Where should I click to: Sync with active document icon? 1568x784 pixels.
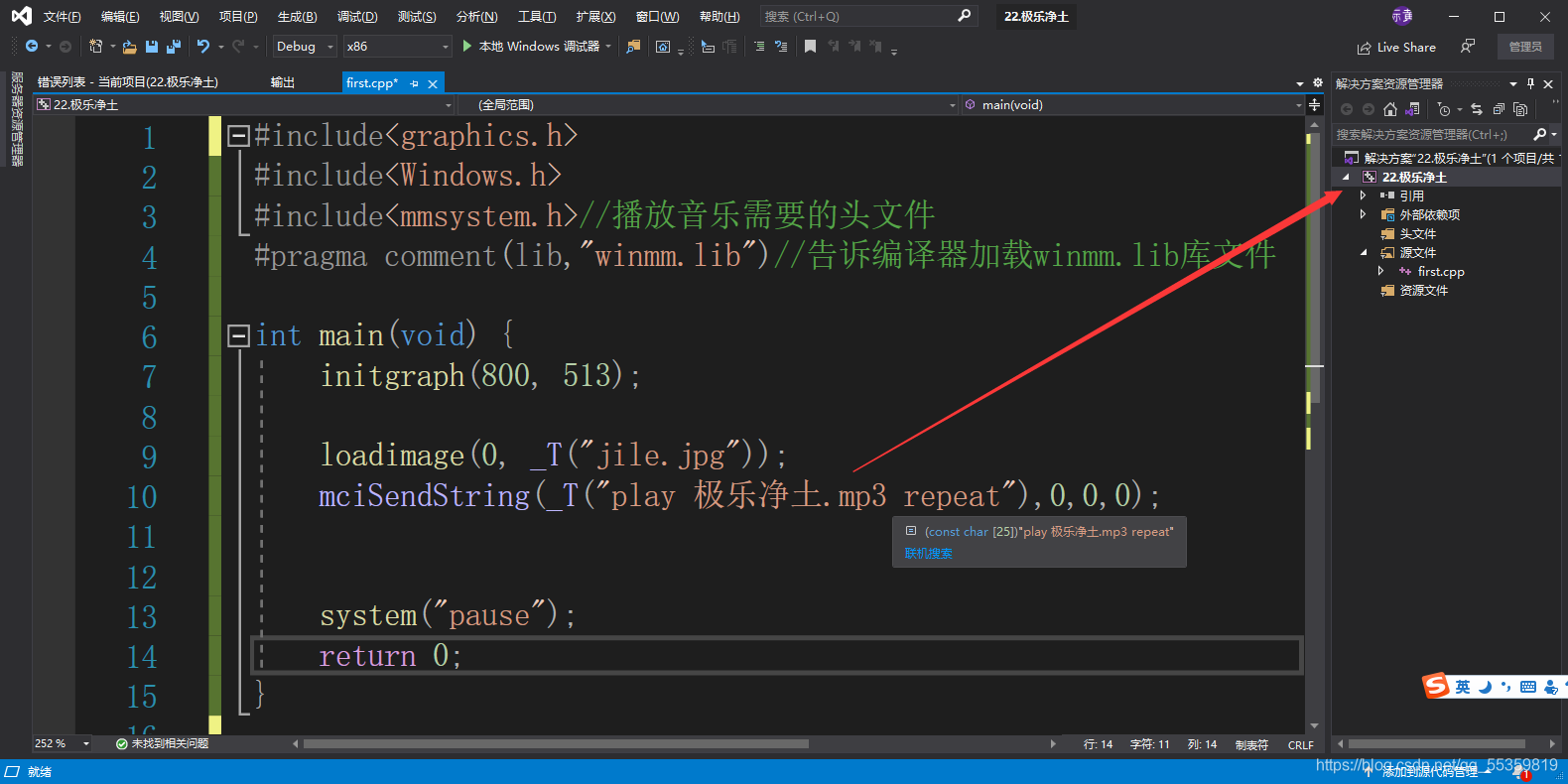[1477, 109]
